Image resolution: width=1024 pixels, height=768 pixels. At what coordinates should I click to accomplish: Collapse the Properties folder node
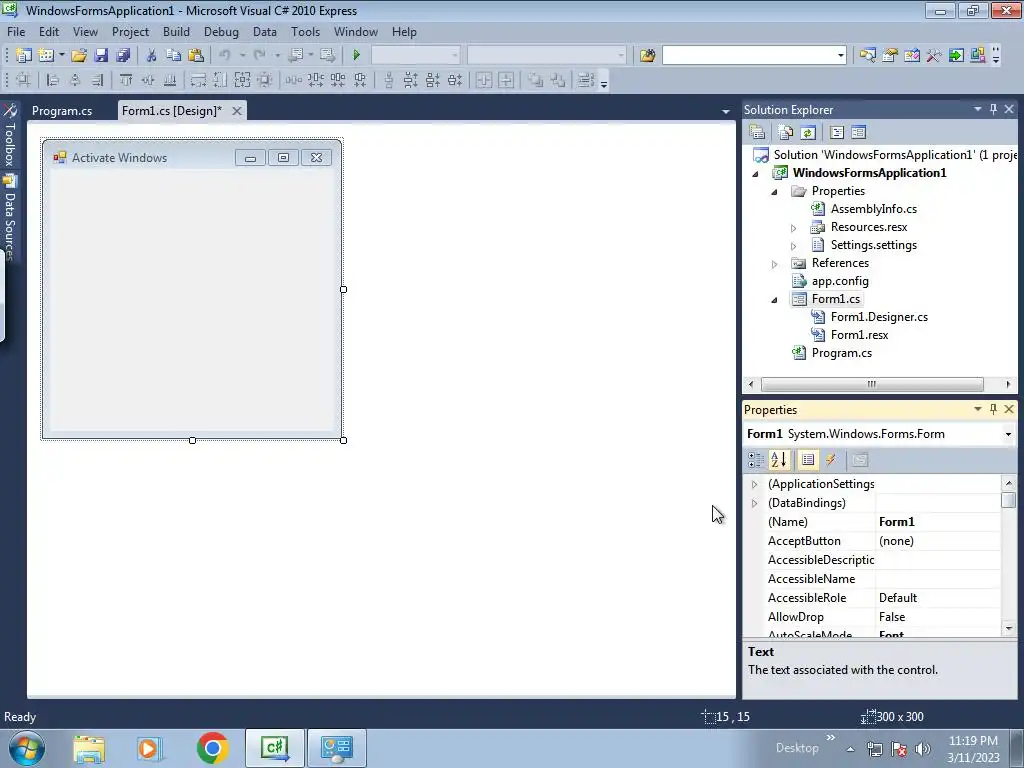[x=775, y=191]
